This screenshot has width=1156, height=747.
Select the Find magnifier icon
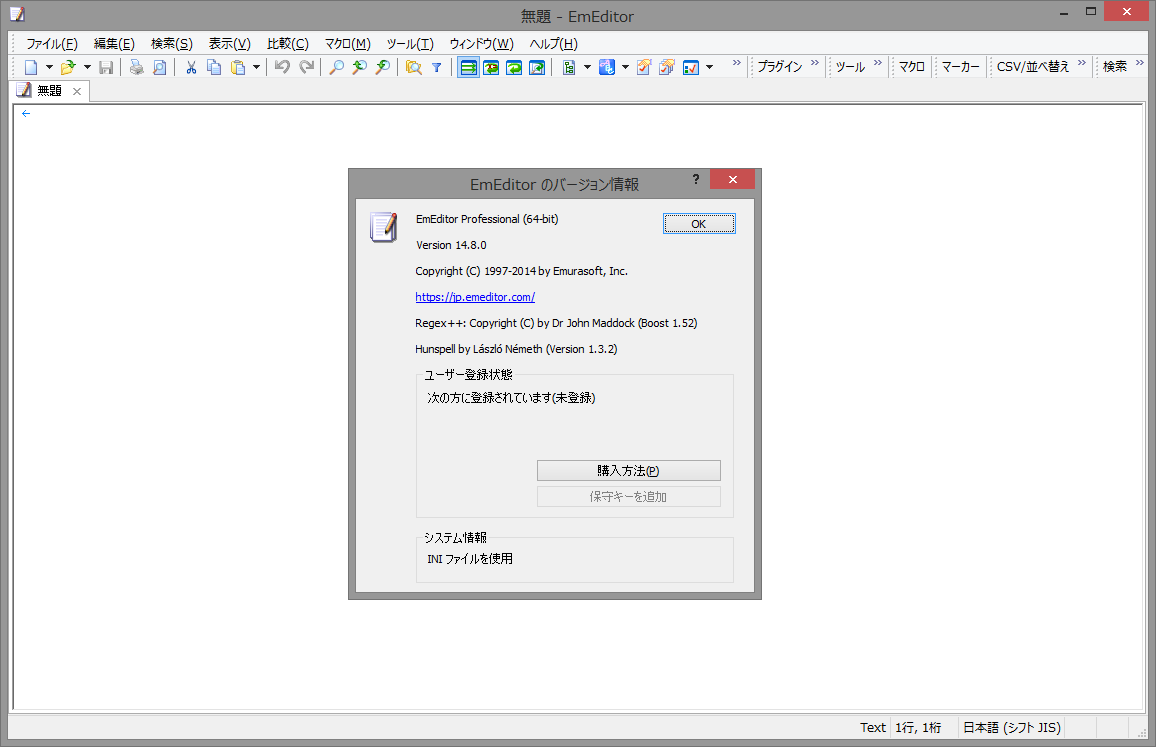(x=336, y=67)
